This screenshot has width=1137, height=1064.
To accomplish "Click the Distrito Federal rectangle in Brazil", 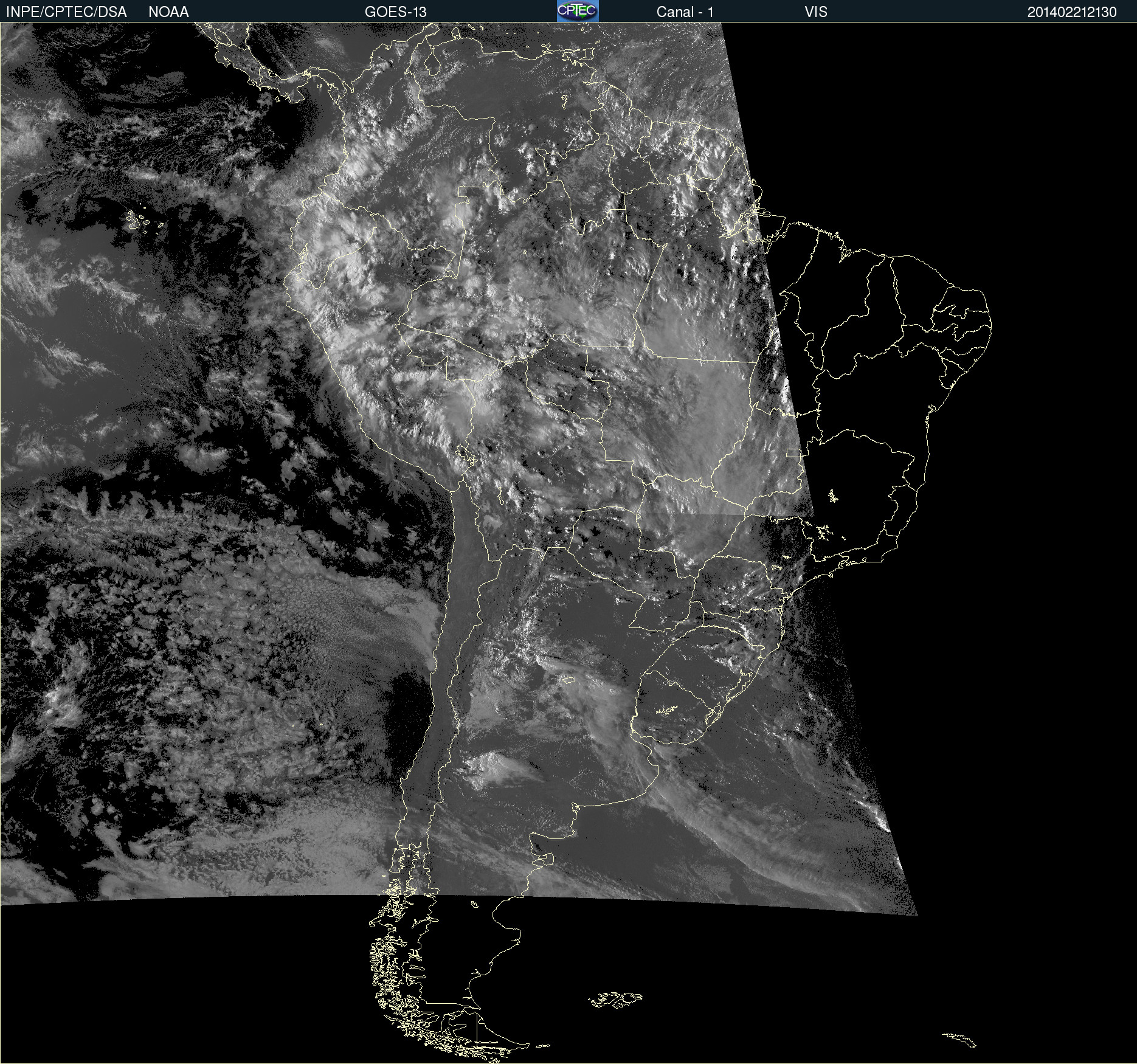I will click(x=794, y=452).
